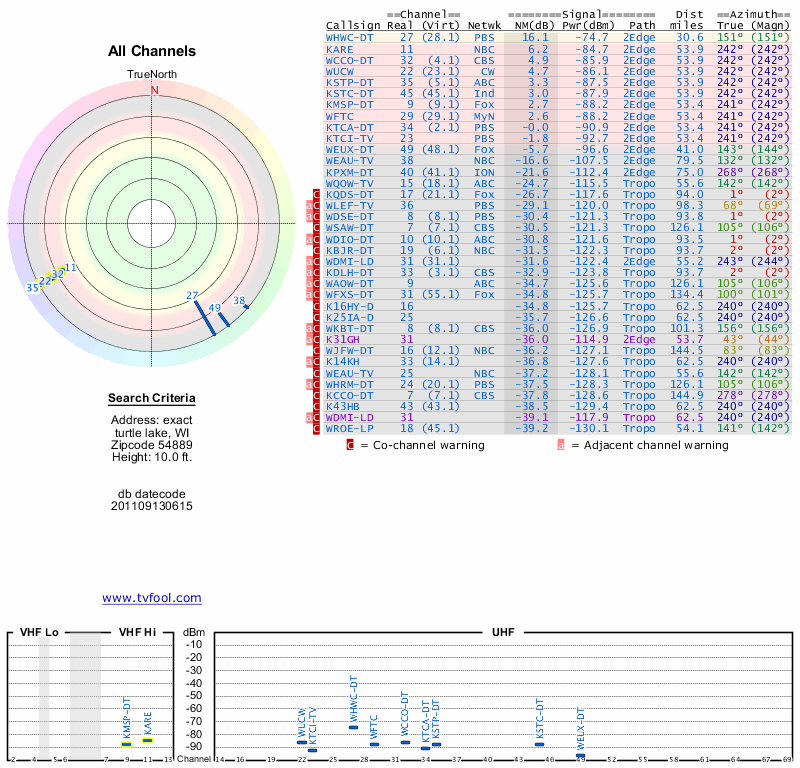Click the WROE-LP callsign in last row
This screenshot has height=768, width=800.
click(350, 428)
